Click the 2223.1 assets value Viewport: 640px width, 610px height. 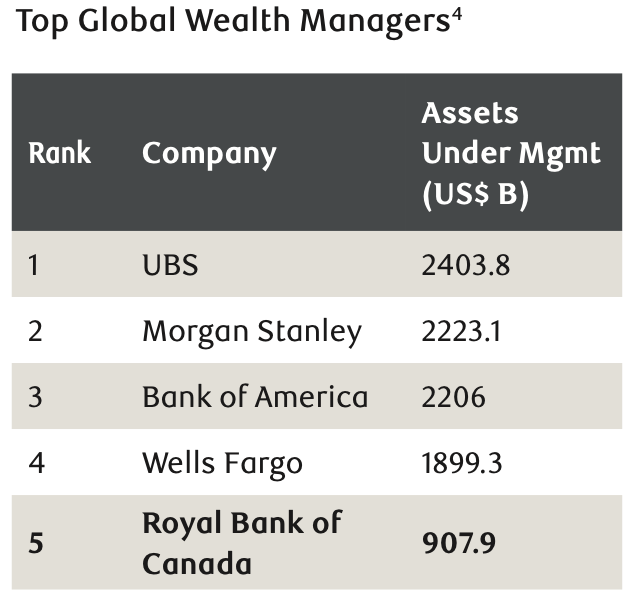(462, 331)
